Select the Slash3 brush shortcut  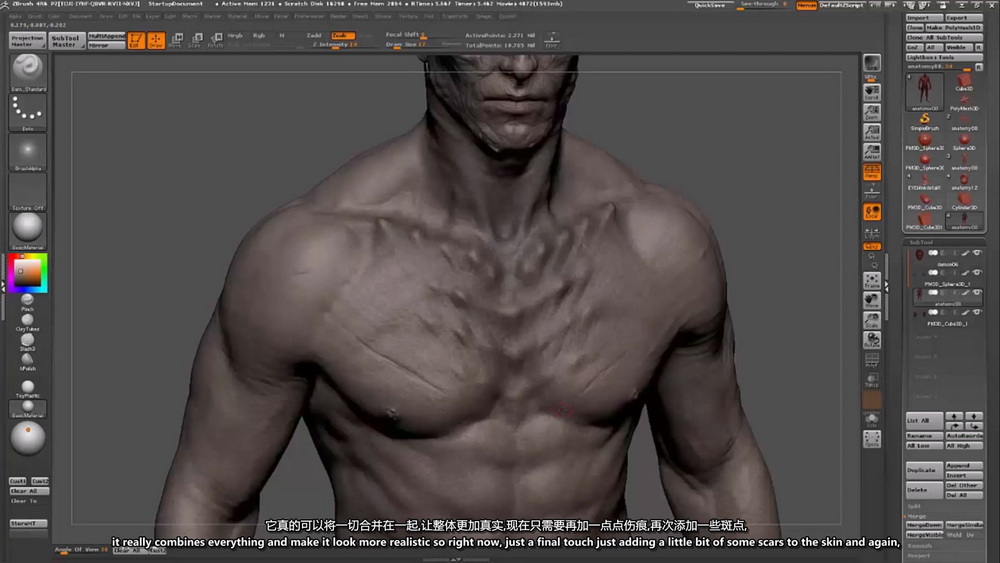click(x=27, y=342)
